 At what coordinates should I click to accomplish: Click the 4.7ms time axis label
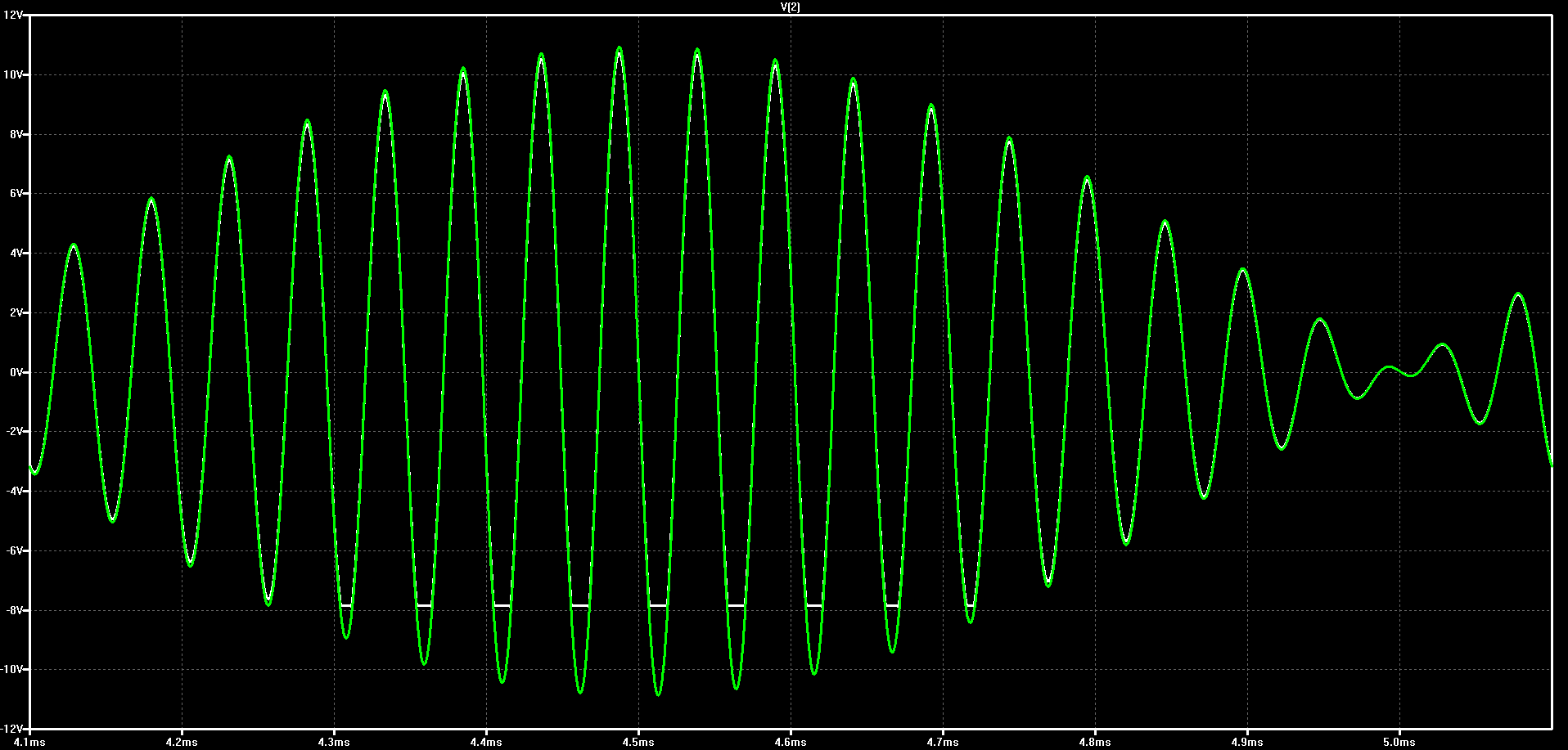pyautogui.click(x=943, y=743)
